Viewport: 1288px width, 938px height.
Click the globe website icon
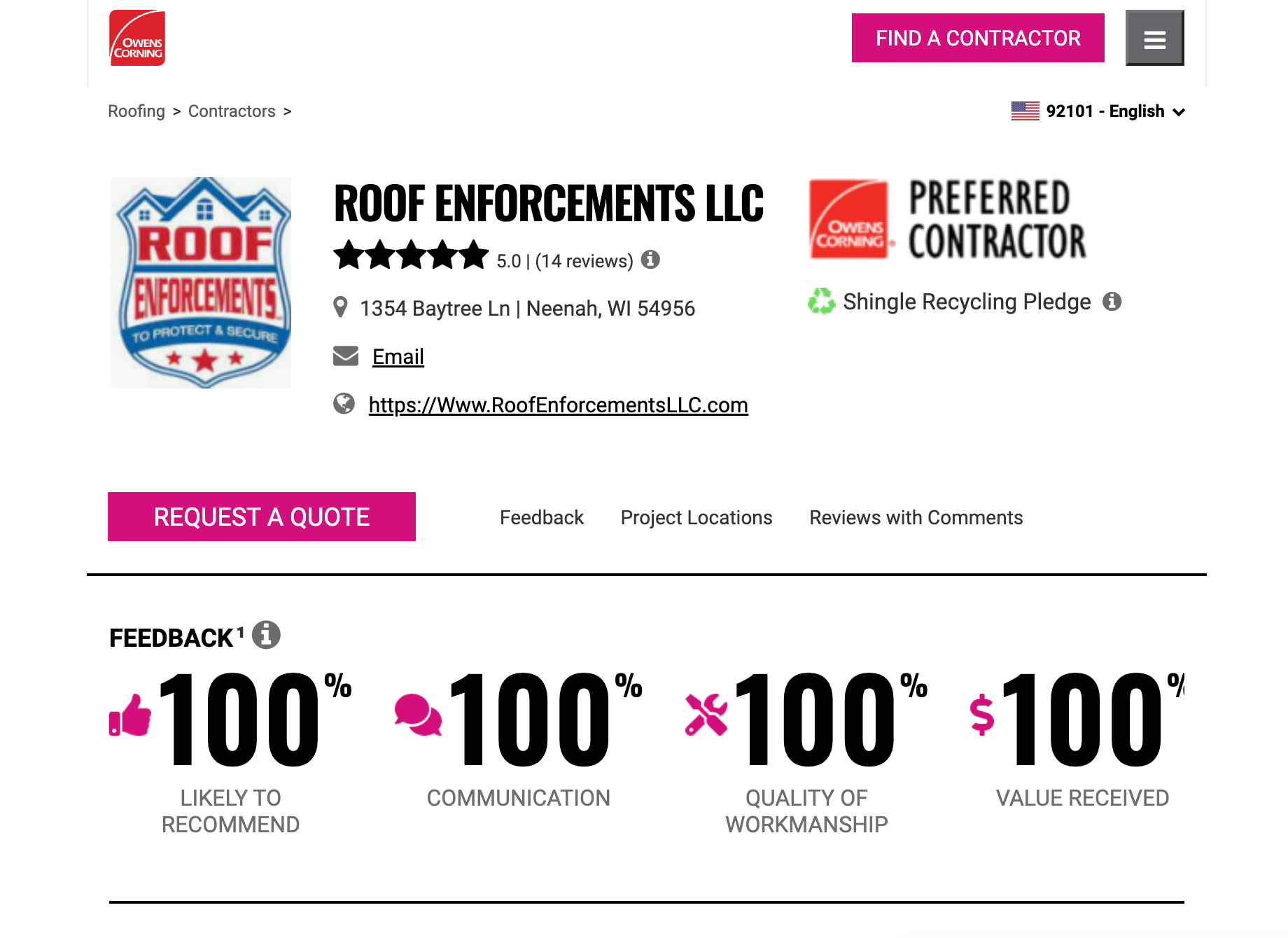tap(344, 403)
